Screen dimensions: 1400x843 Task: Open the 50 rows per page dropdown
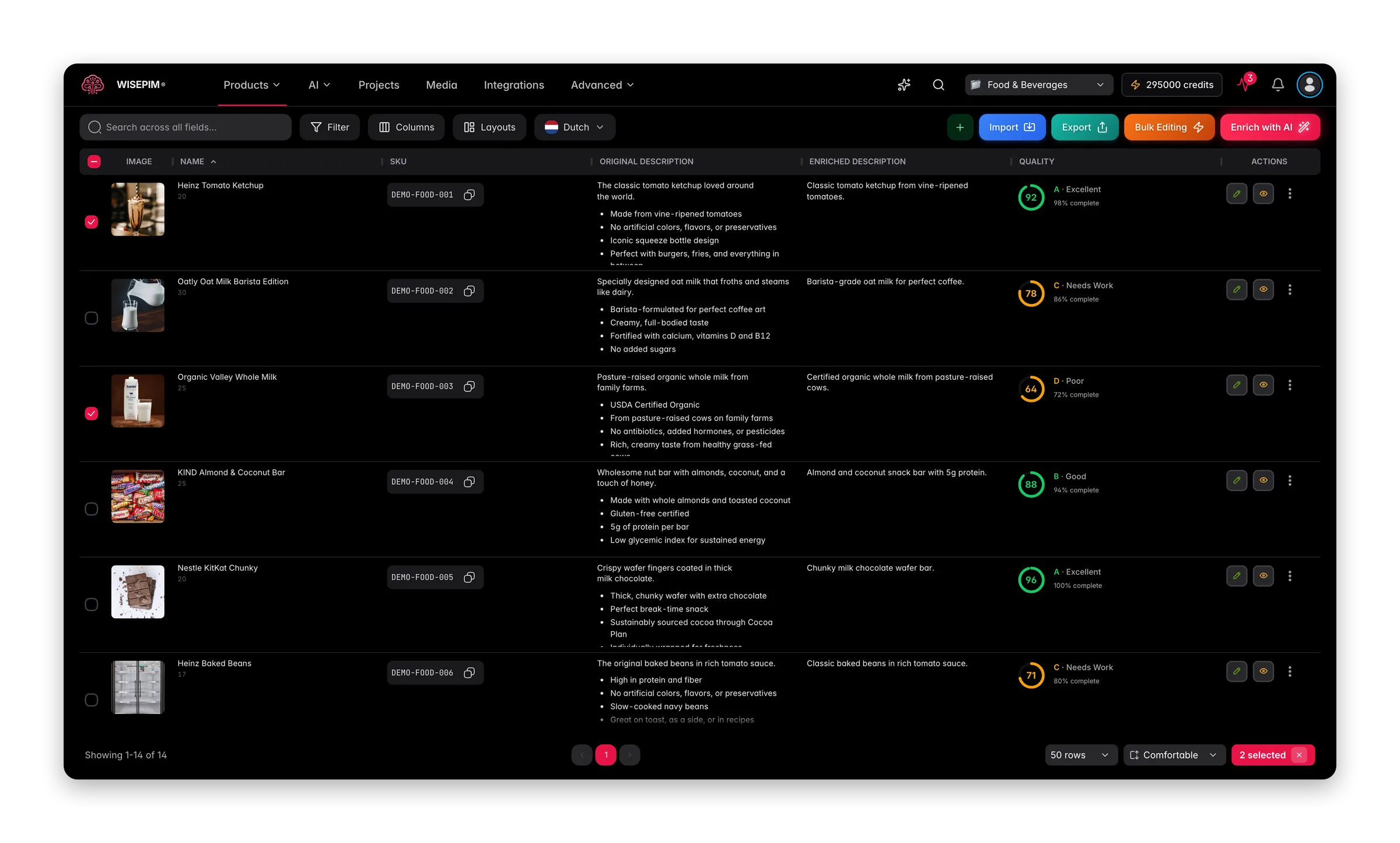(x=1080, y=755)
